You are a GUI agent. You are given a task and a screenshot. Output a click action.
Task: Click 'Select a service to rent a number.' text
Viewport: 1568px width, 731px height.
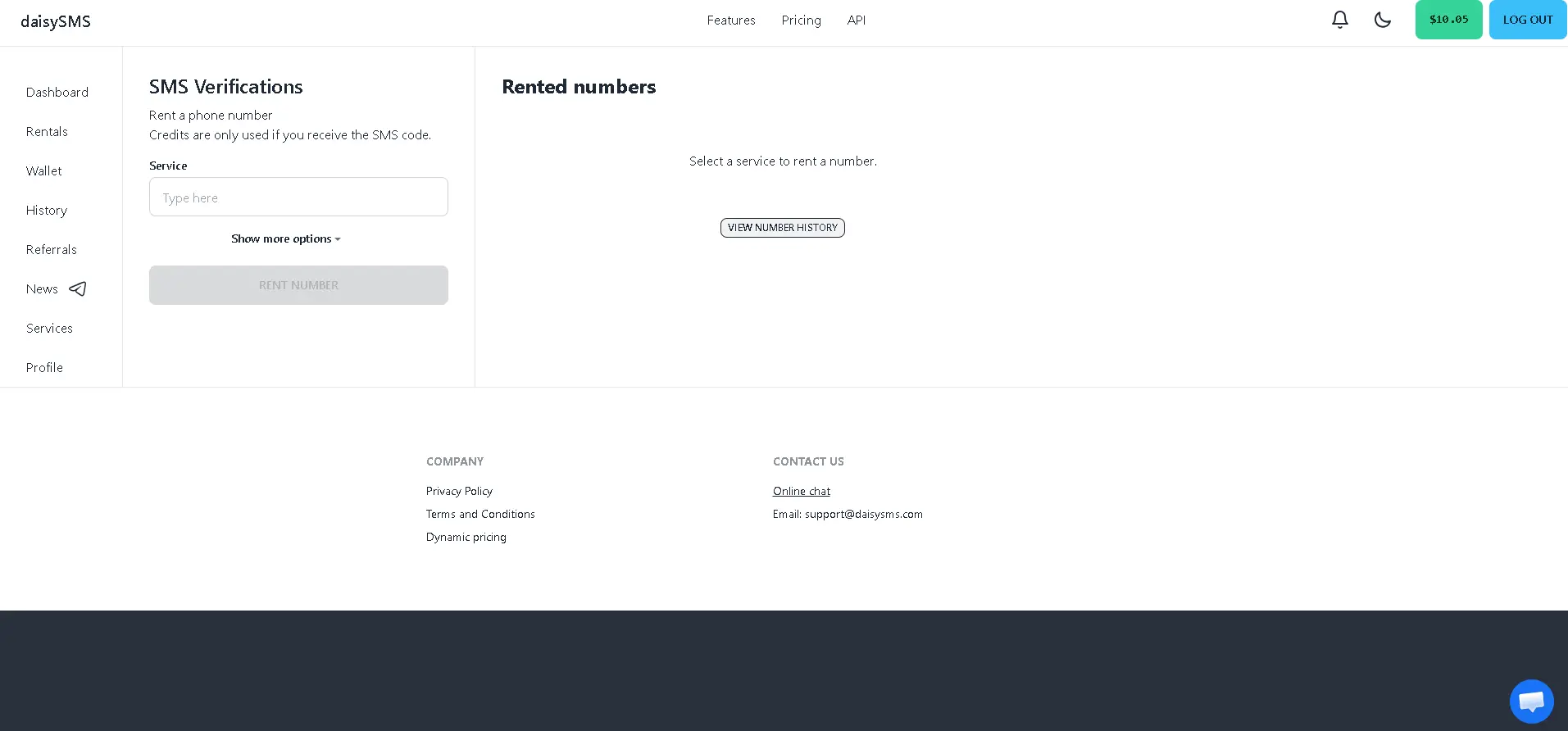click(x=783, y=161)
